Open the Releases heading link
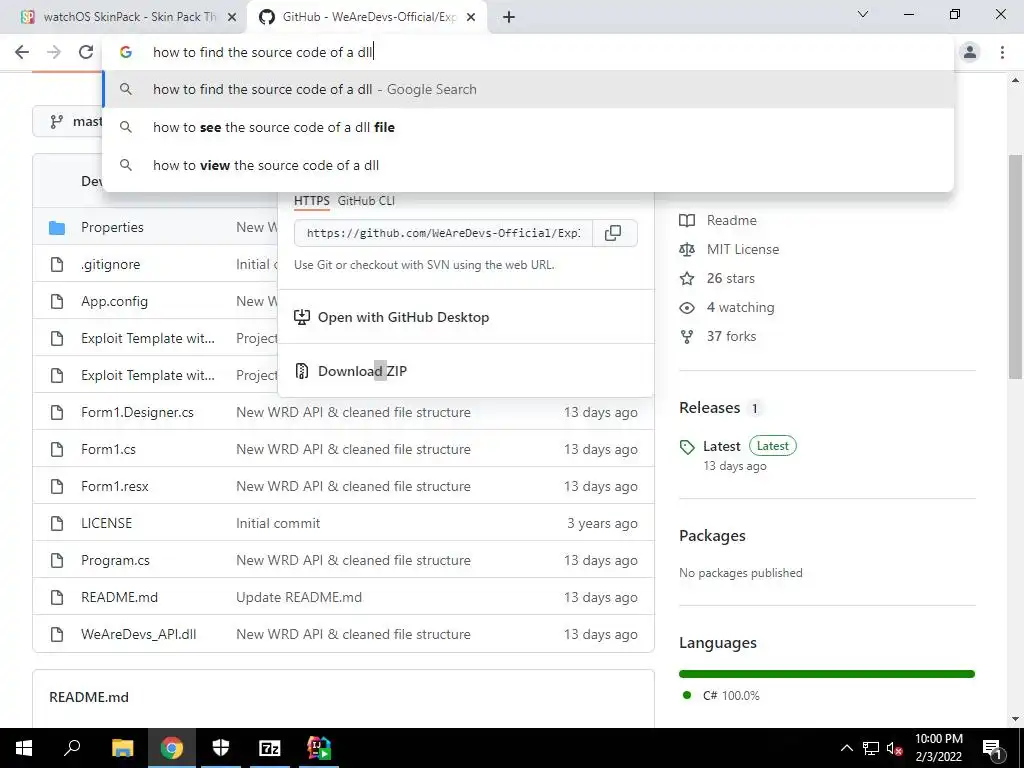The height and width of the screenshot is (768, 1024). click(710, 408)
